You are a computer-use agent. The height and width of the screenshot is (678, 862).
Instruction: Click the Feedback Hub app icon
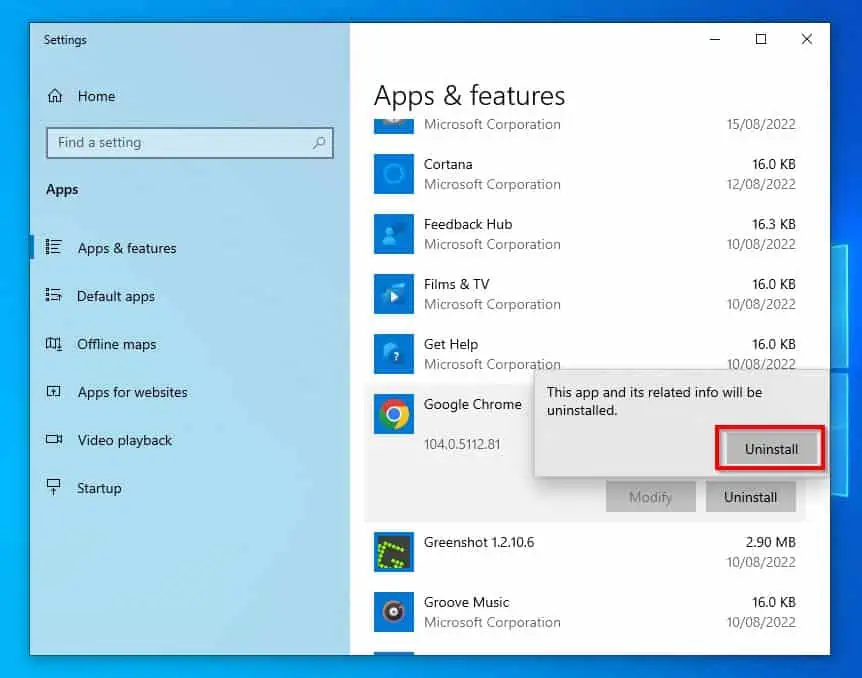(x=394, y=234)
